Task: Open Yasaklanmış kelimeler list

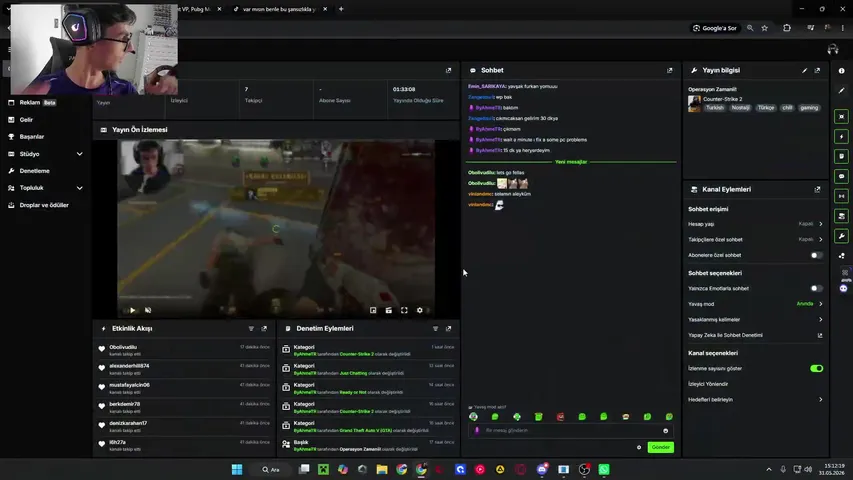Action: tap(820, 319)
